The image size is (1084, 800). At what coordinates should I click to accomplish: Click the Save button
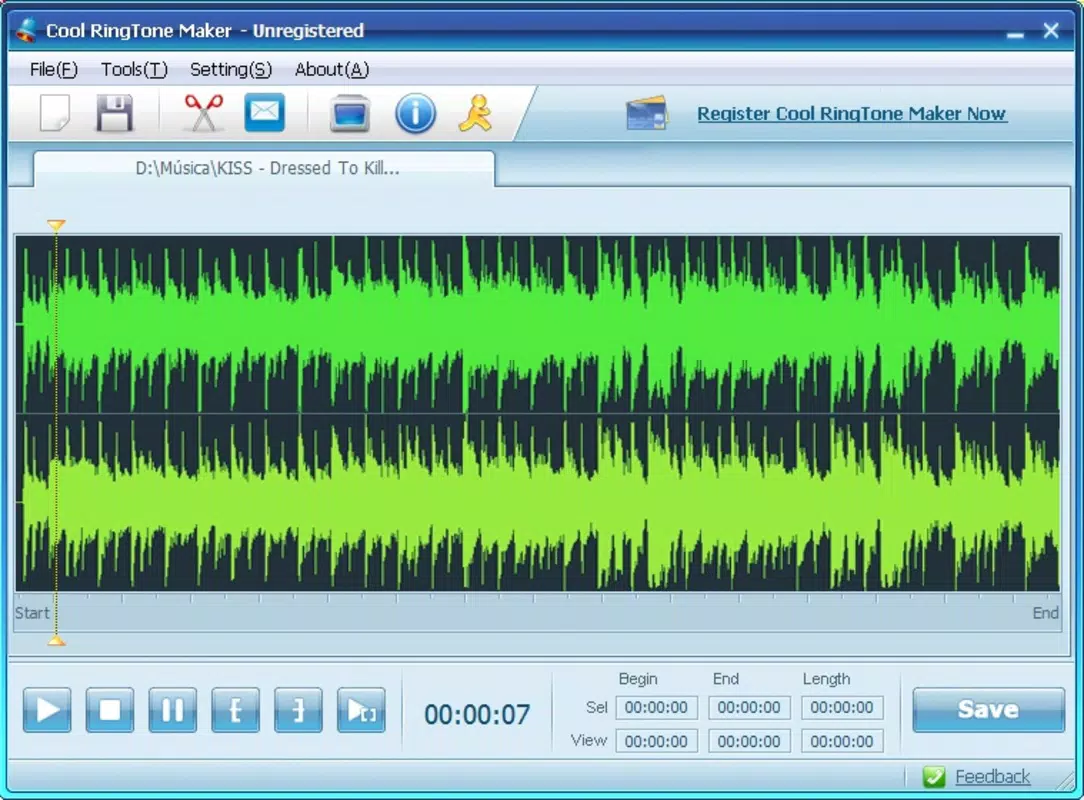pyautogui.click(x=988, y=709)
